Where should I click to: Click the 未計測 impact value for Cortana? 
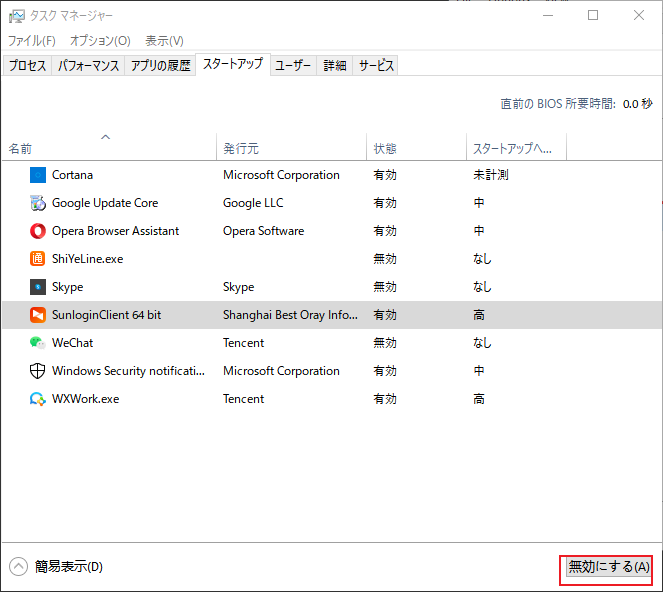pos(490,175)
